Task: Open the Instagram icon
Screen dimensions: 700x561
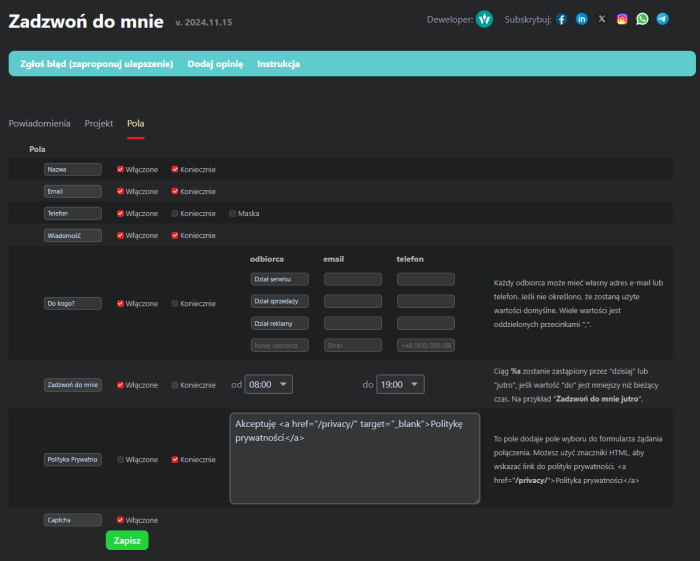Action: coord(622,19)
